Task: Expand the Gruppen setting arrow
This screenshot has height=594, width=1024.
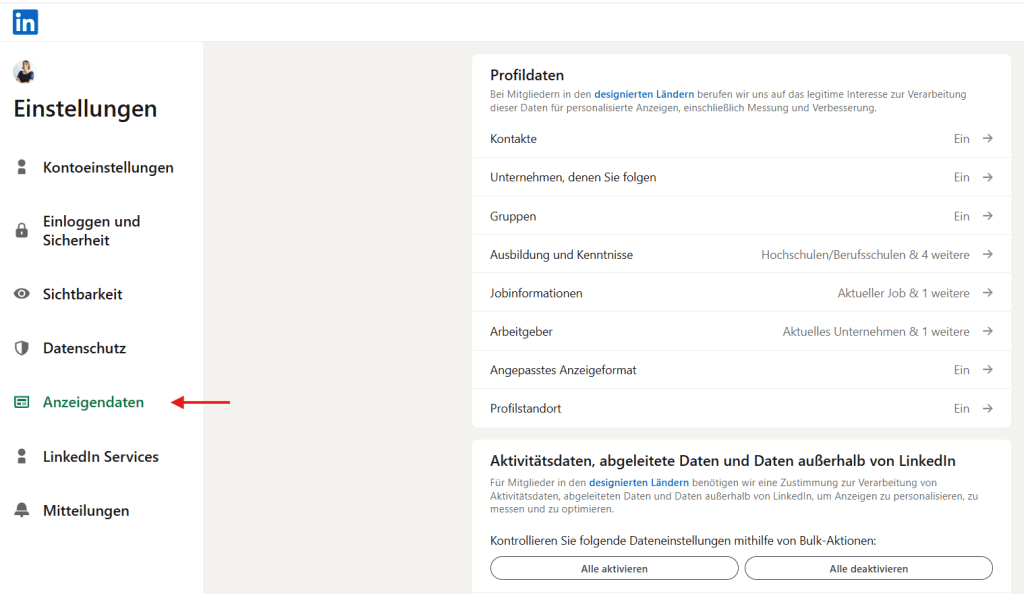Action: tap(987, 216)
